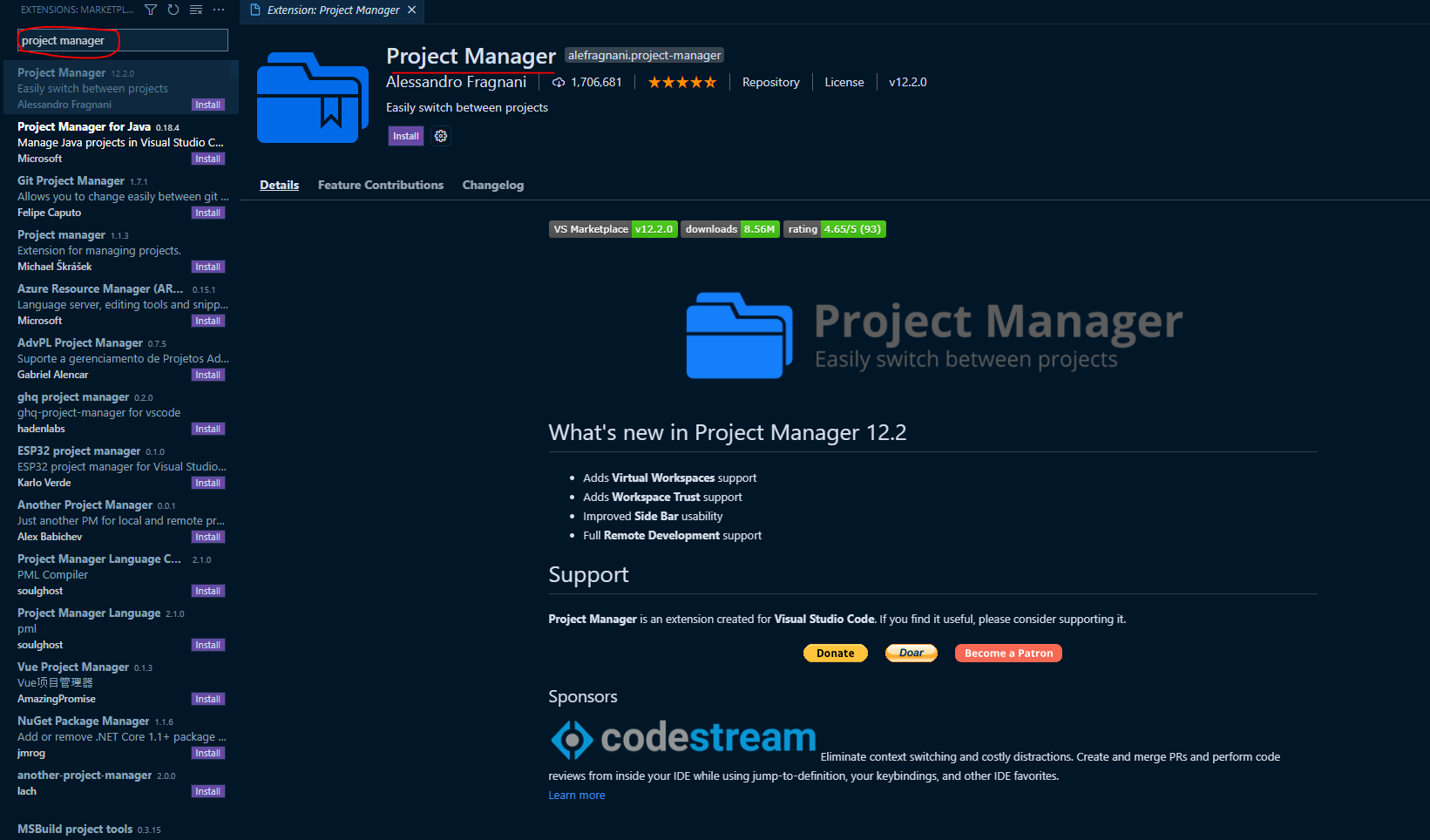Screen dimensions: 1430x840
Task: Select ghq project manager list entry
Action: coord(121,412)
